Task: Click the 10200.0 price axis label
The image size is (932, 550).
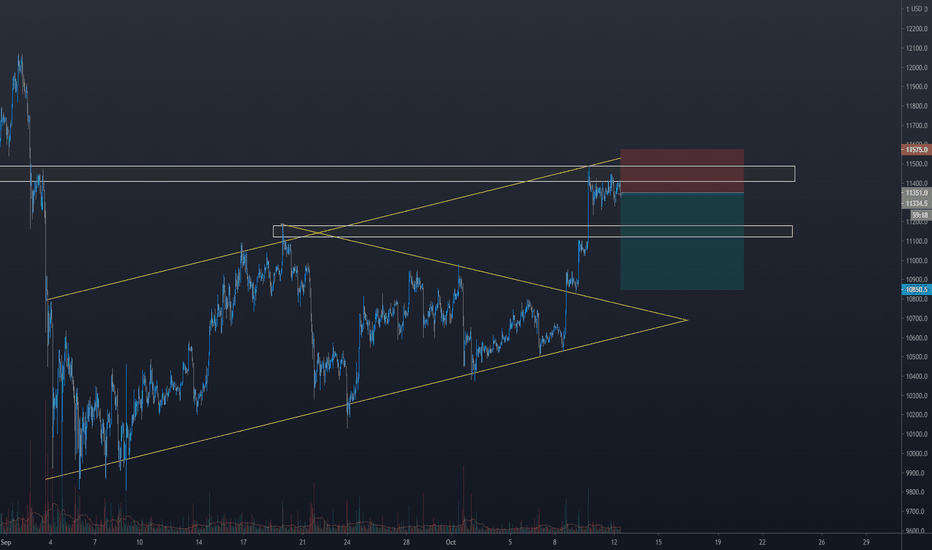Action: click(917, 415)
